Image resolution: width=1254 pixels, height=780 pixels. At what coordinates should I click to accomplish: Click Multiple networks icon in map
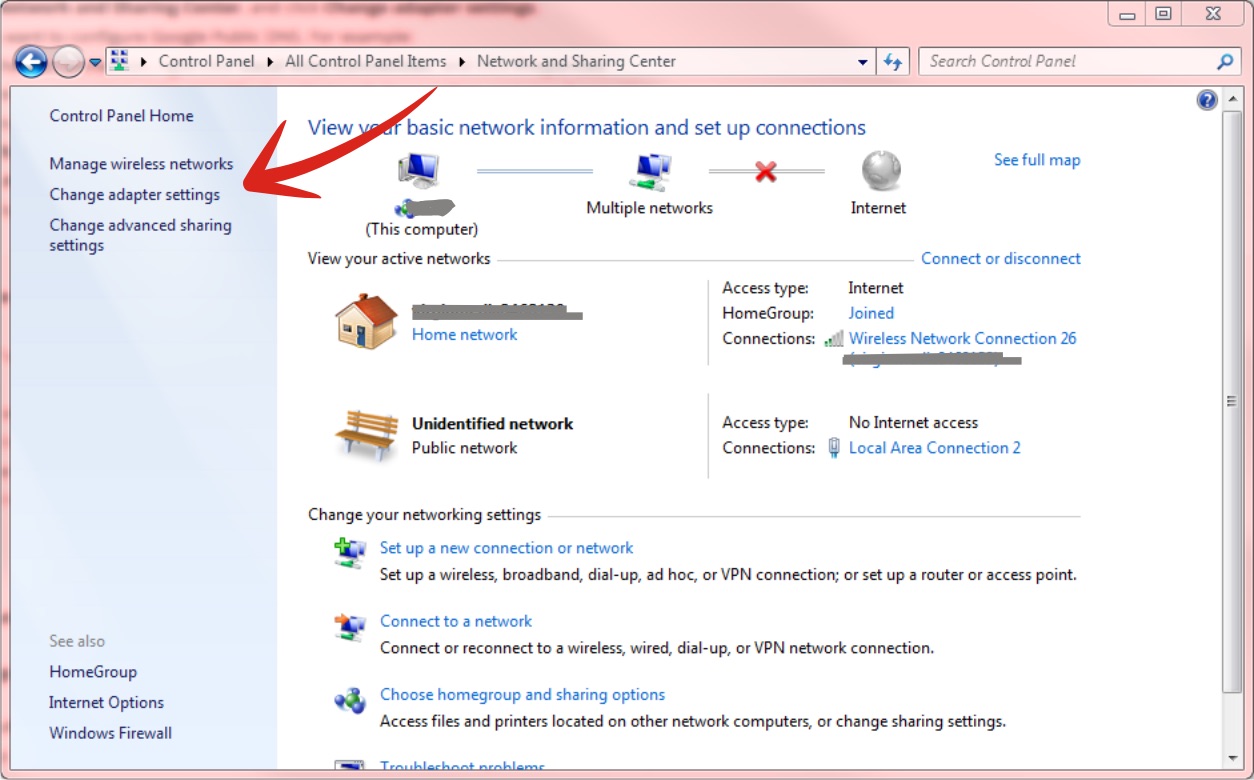650,172
